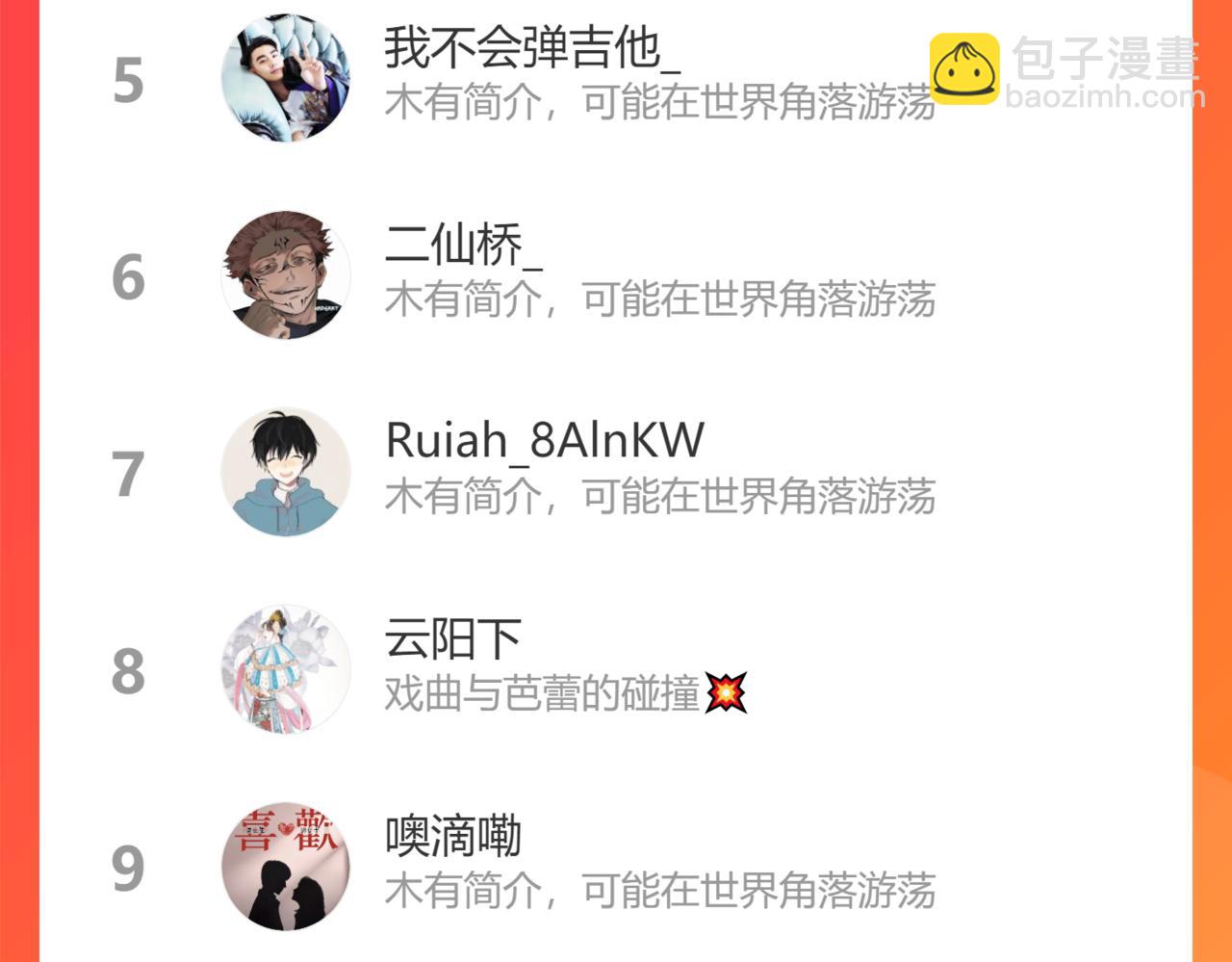Select rank number 8
Viewport: 1232px width, 962px height.
tap(128, 672)
